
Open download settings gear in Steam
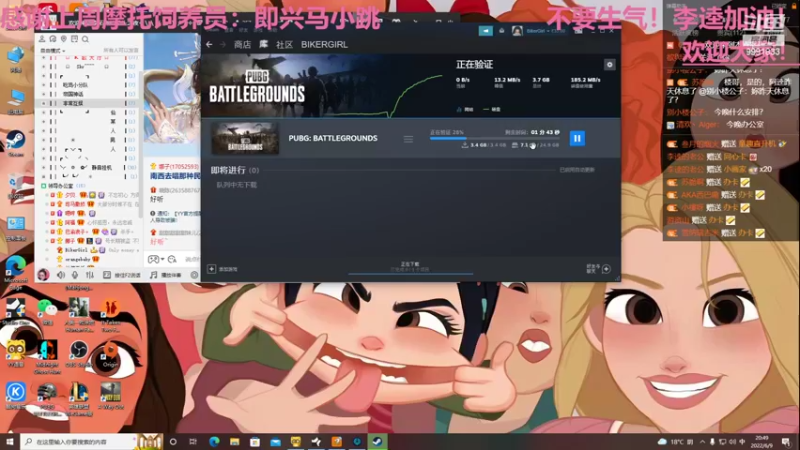(x=609, y=65)
